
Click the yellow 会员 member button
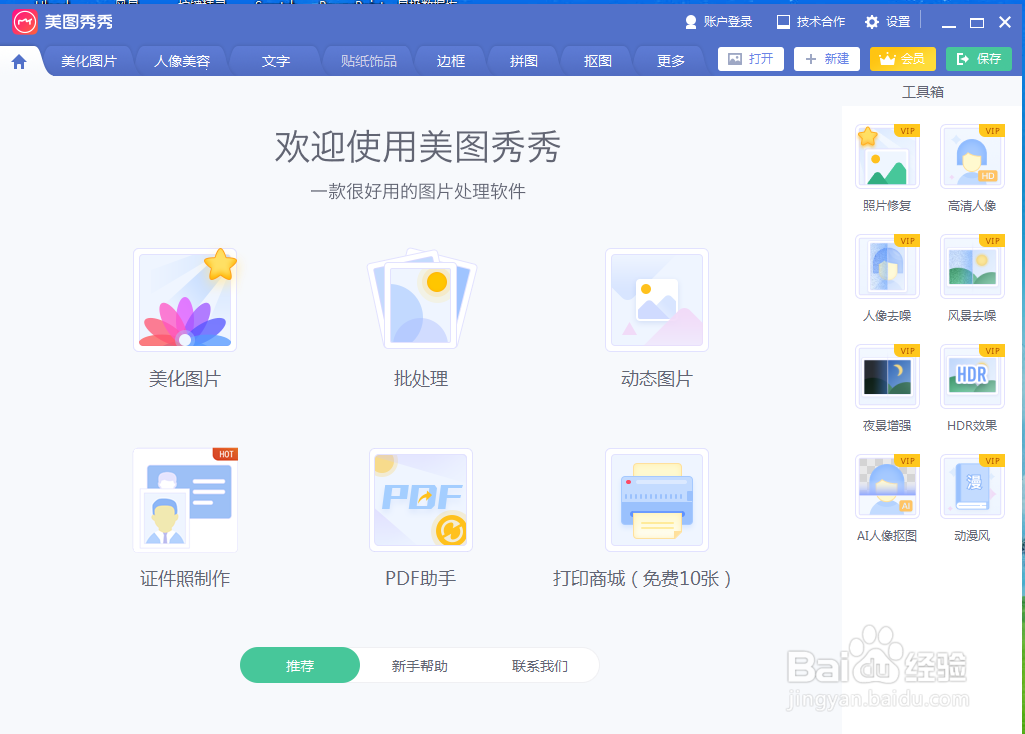903,59
